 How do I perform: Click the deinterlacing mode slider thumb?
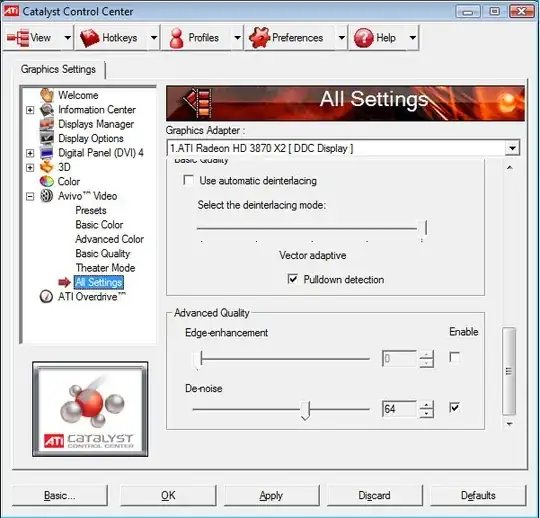[423, 230]
